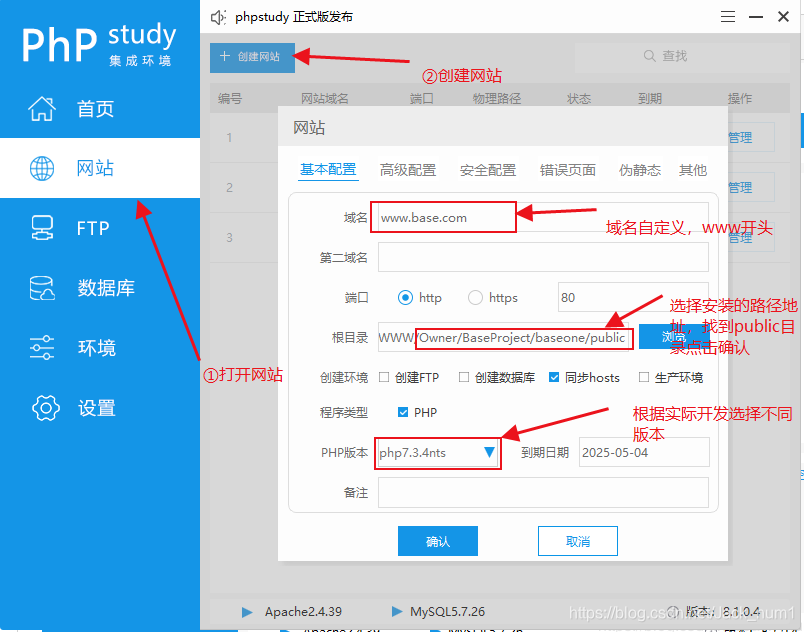Click the 管理 button in row 1

point(750,137)
